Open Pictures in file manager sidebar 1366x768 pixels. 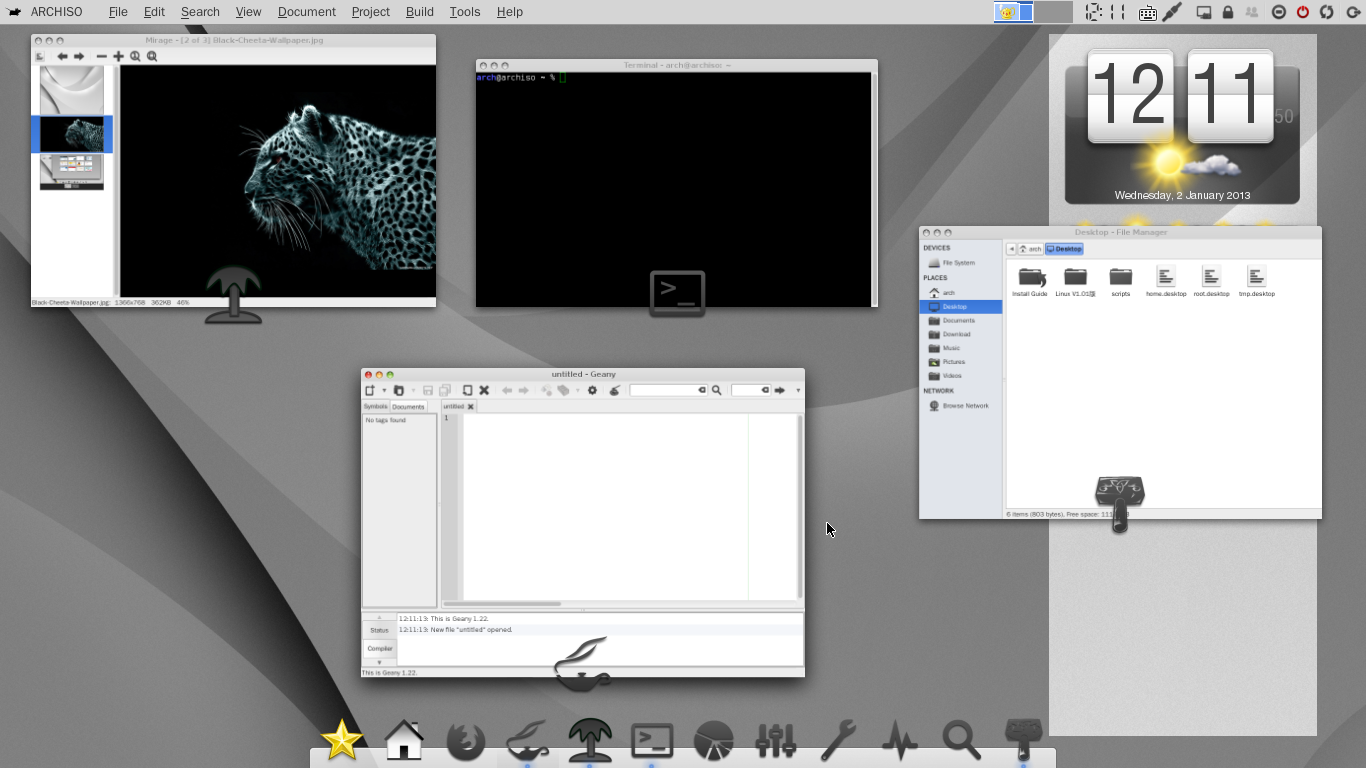[960, 362]
